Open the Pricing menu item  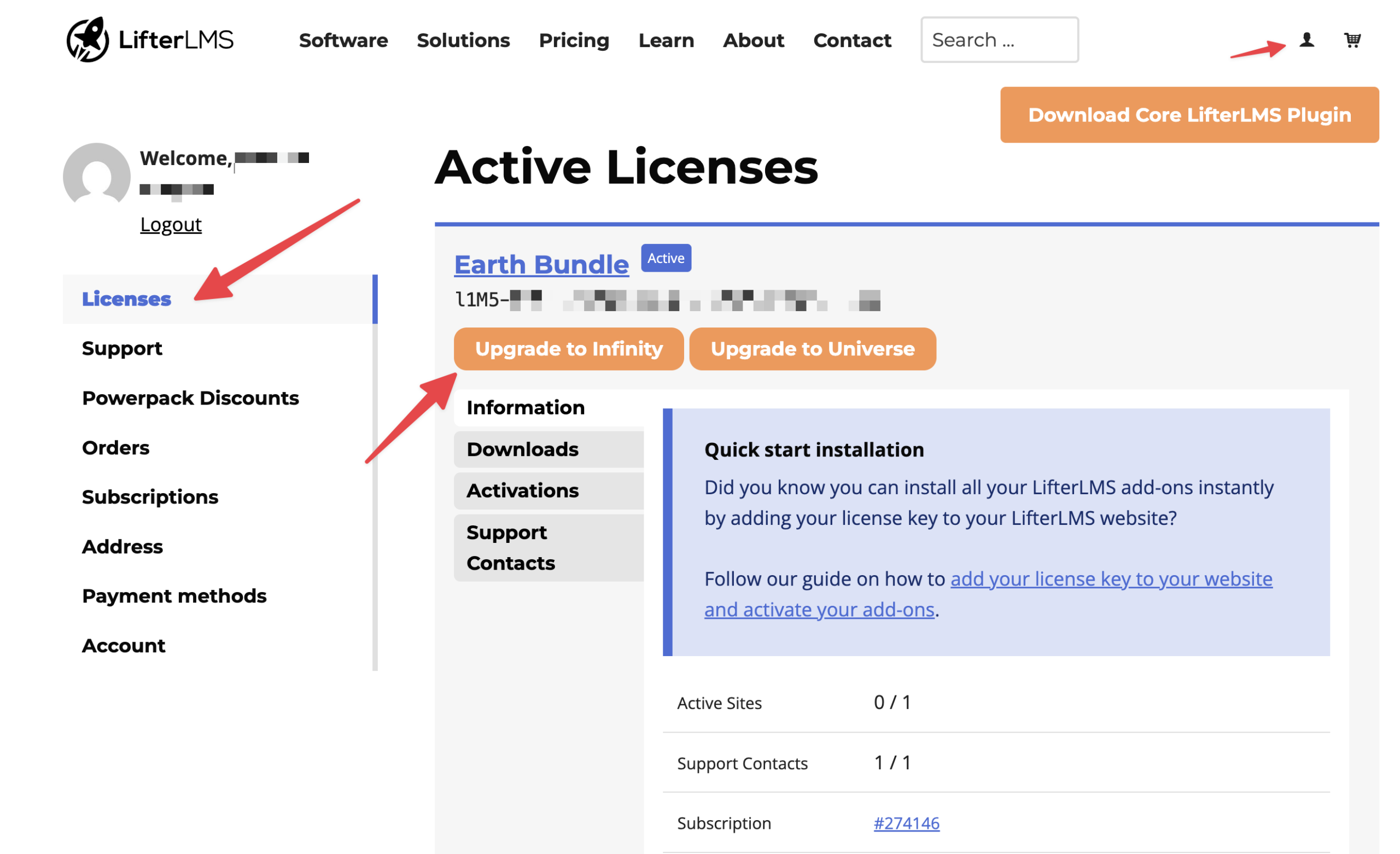[574, 40]
